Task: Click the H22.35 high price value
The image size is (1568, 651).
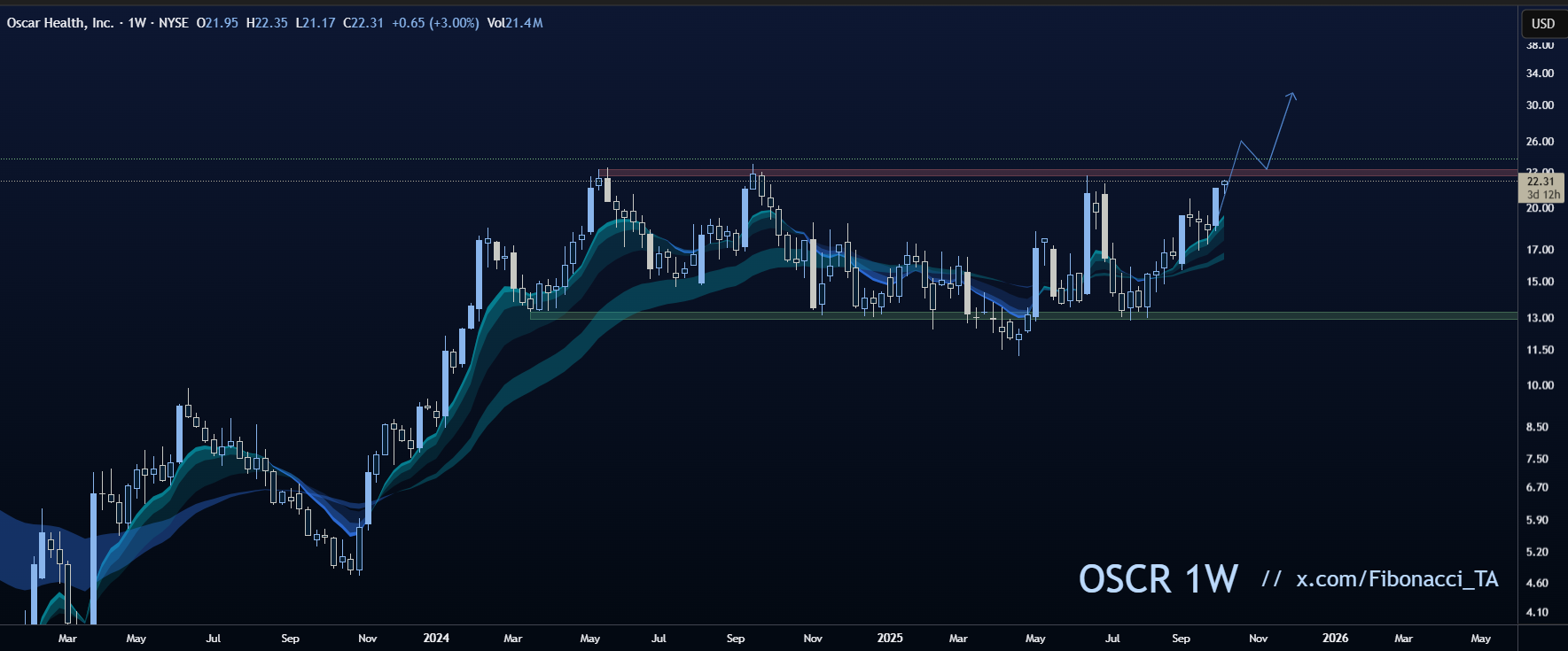Action: coord(267,23)
